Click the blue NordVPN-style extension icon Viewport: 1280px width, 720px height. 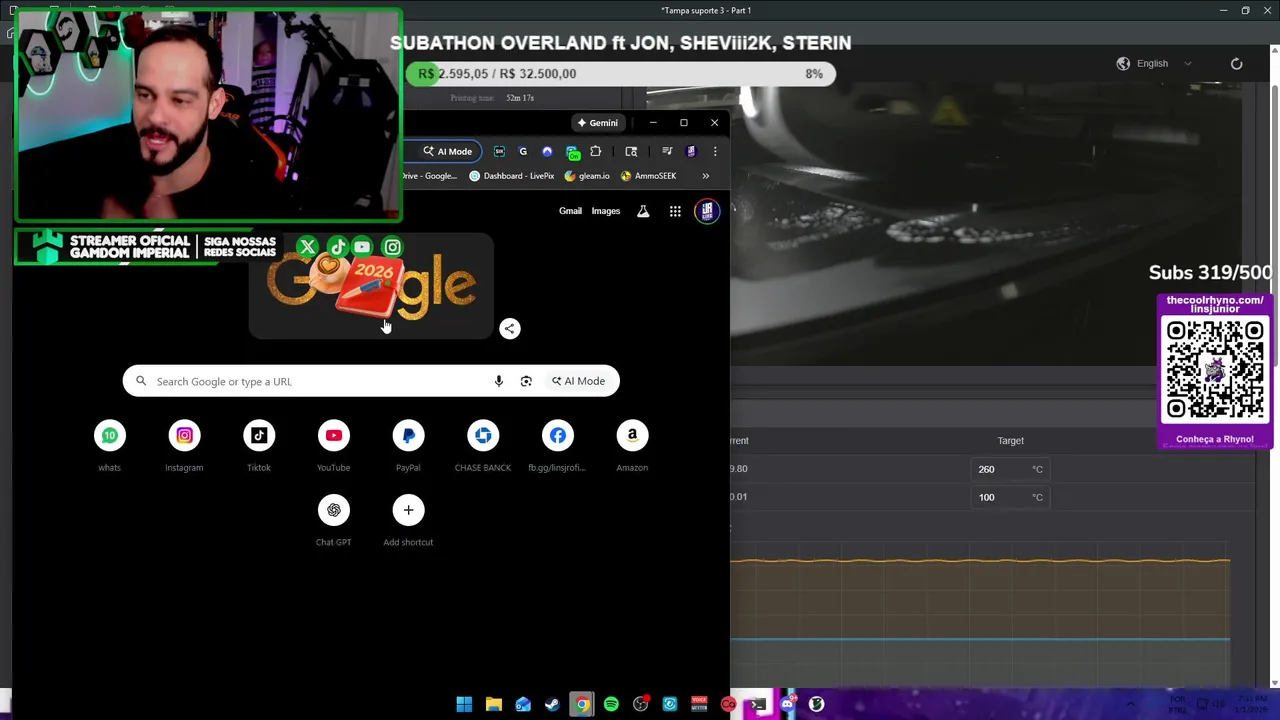(x=547, y=152)
